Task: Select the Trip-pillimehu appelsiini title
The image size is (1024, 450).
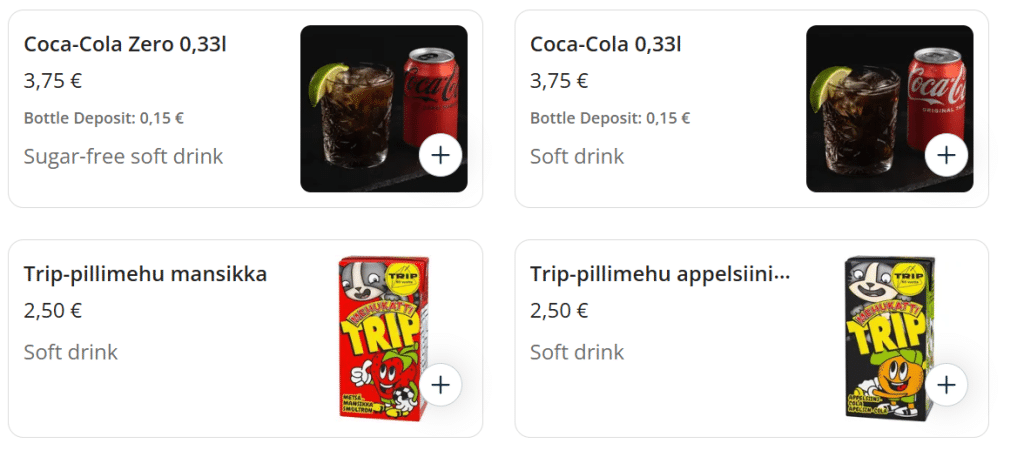Action: 660,274
